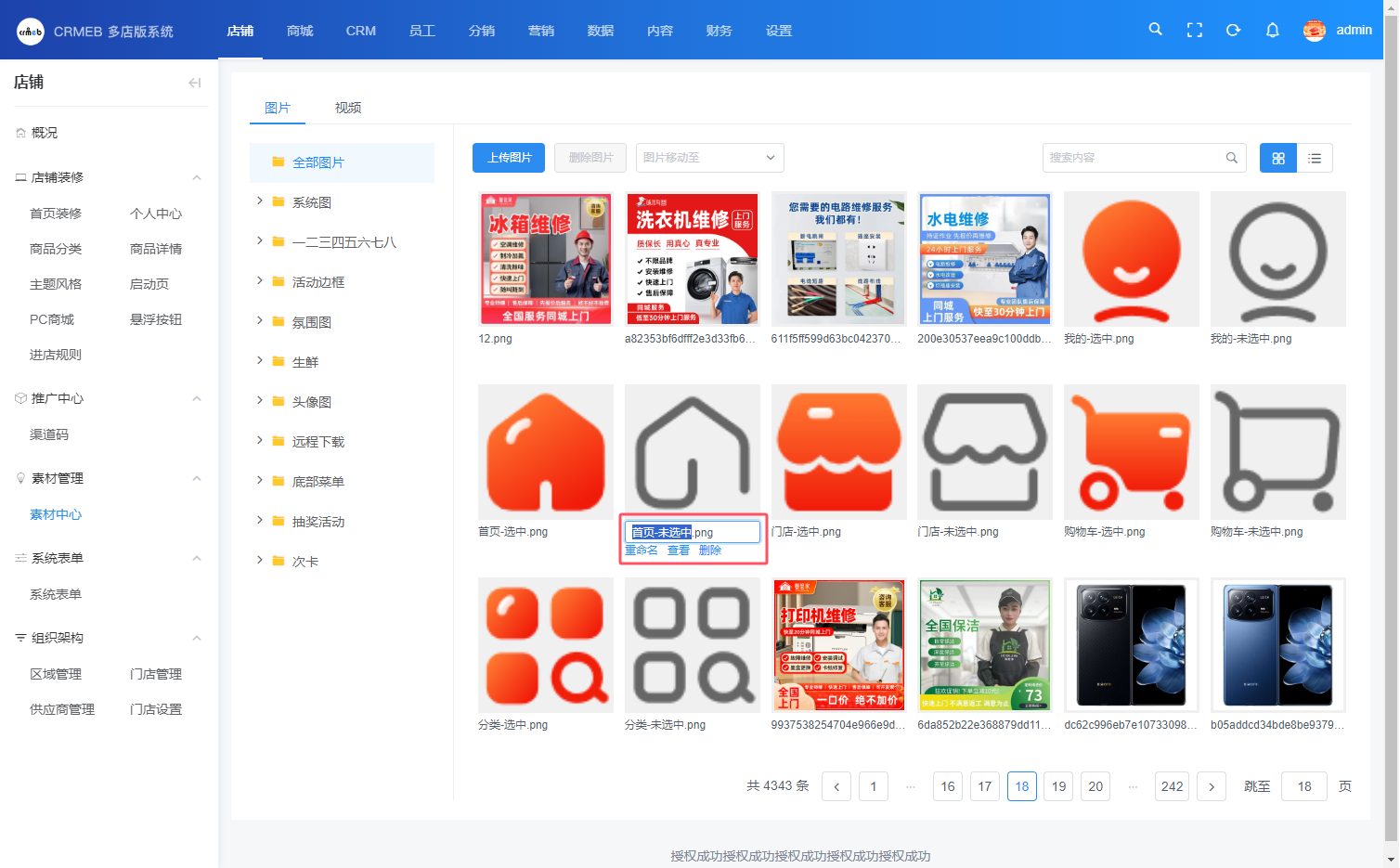Expand the 头像图 folder arrow
1400x868 pixels.
(259, 400)
